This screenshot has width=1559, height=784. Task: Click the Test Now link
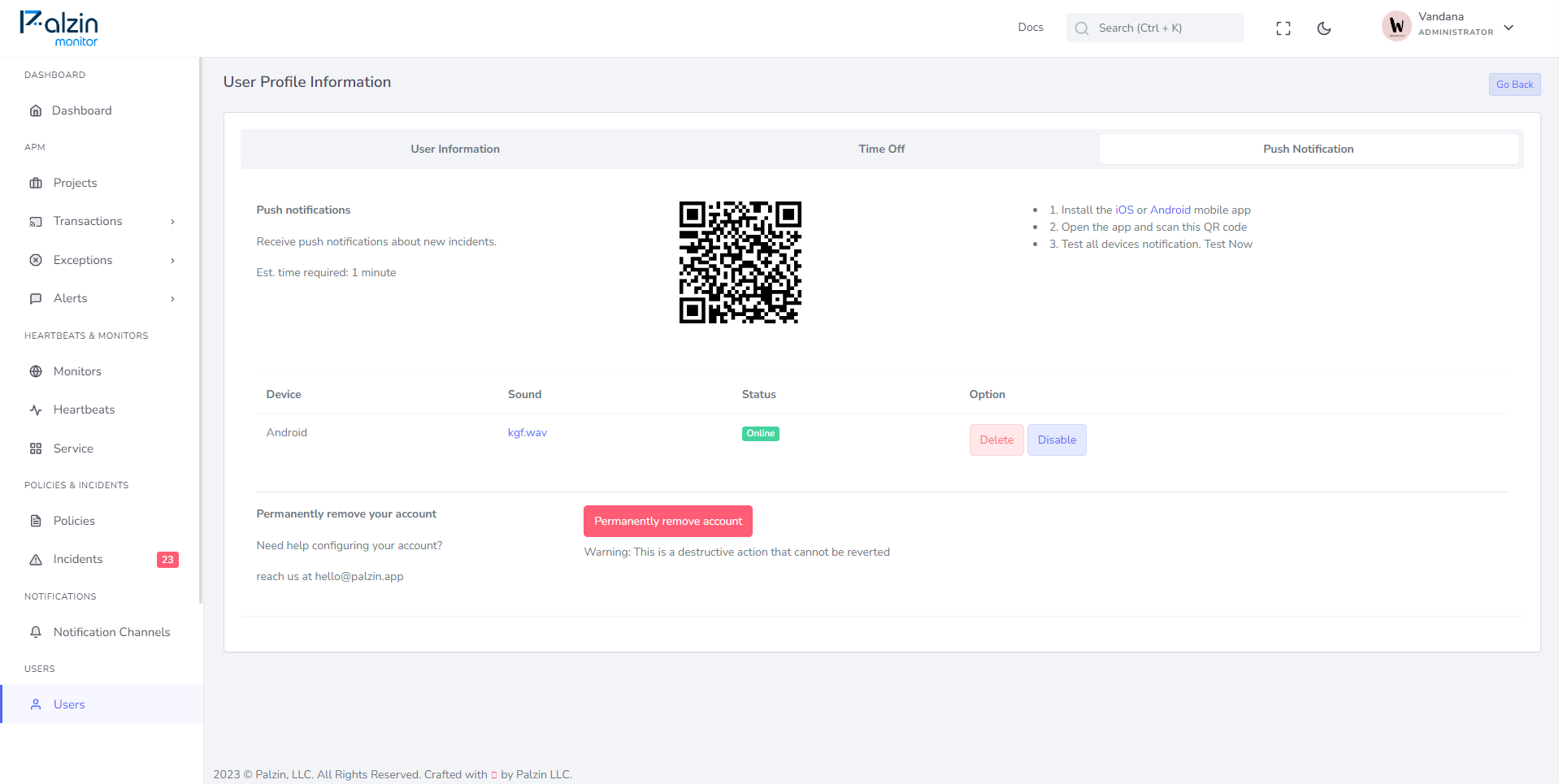click(x=1228, y=245)
